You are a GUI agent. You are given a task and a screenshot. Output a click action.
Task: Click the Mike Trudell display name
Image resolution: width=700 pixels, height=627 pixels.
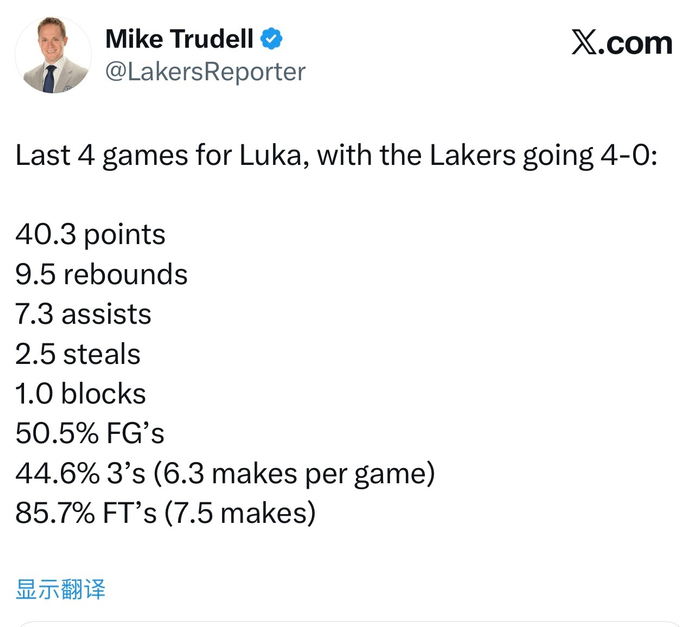pyautogui.click(x=179, y=40)
